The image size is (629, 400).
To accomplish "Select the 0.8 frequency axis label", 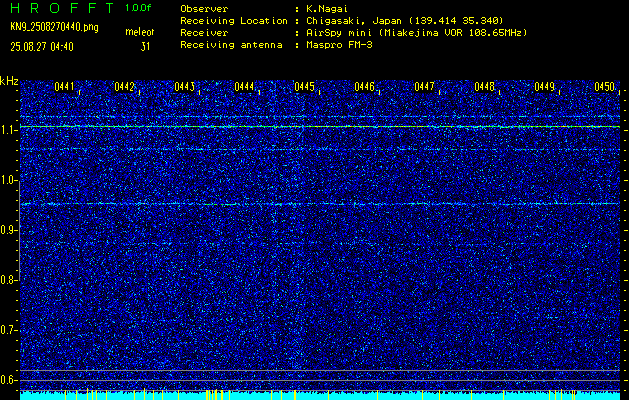I will pos(7,280).
